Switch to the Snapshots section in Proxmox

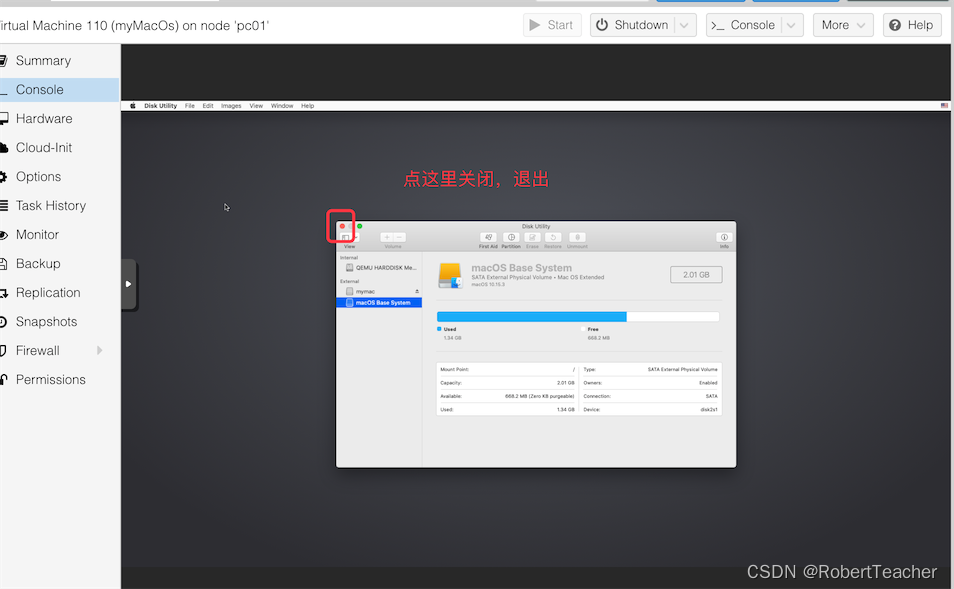coord(48,321)
